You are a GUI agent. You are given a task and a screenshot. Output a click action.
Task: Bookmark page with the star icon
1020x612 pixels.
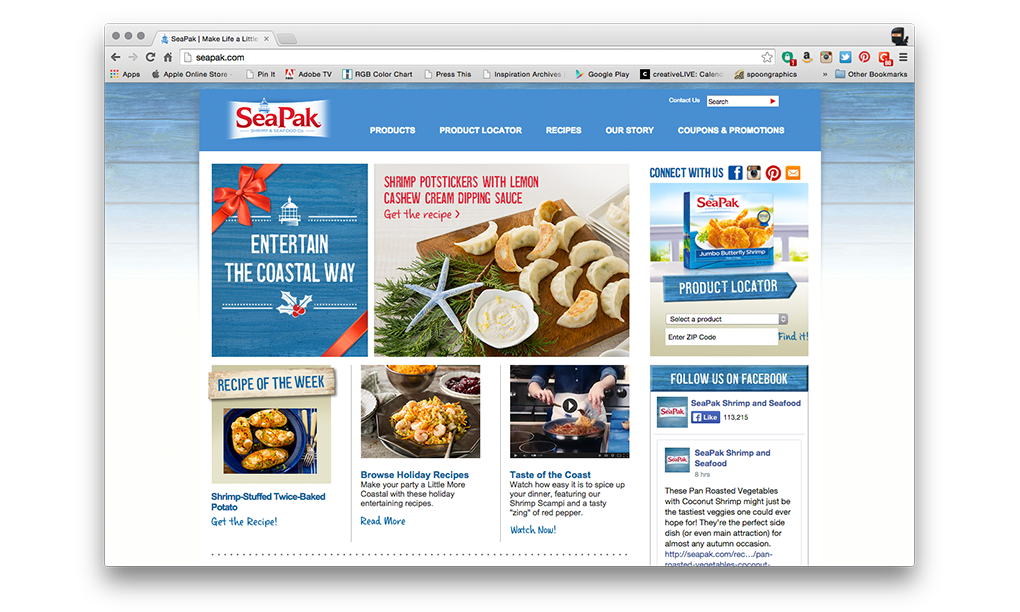[x=767, y=57]
